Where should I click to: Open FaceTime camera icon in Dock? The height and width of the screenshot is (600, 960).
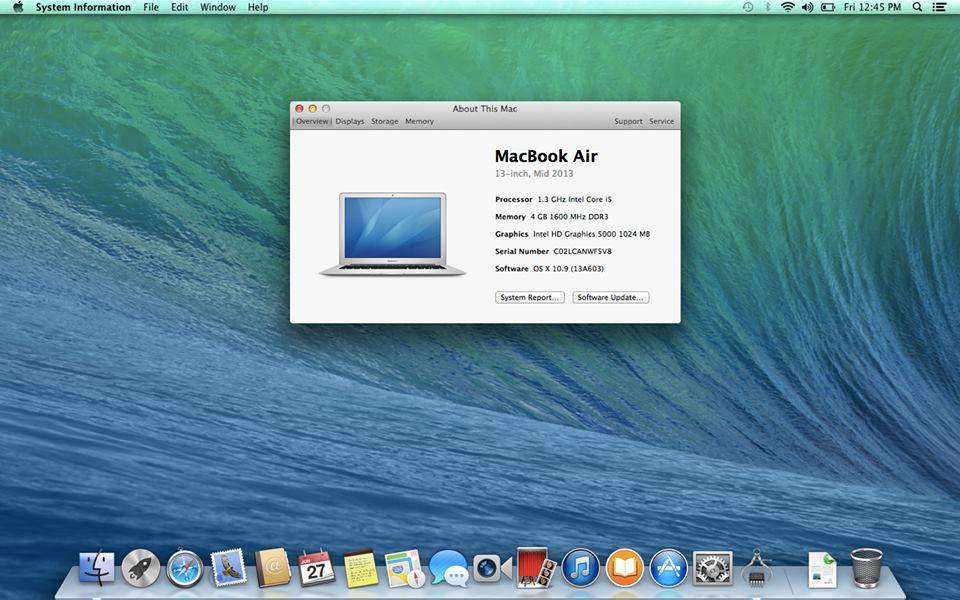[493, 568]
